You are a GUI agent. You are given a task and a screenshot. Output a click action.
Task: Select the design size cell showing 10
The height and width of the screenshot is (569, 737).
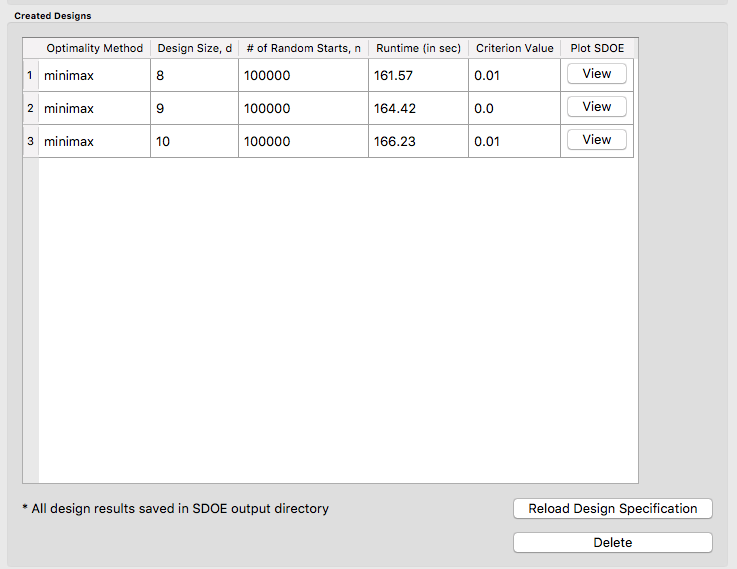(194, 141)
